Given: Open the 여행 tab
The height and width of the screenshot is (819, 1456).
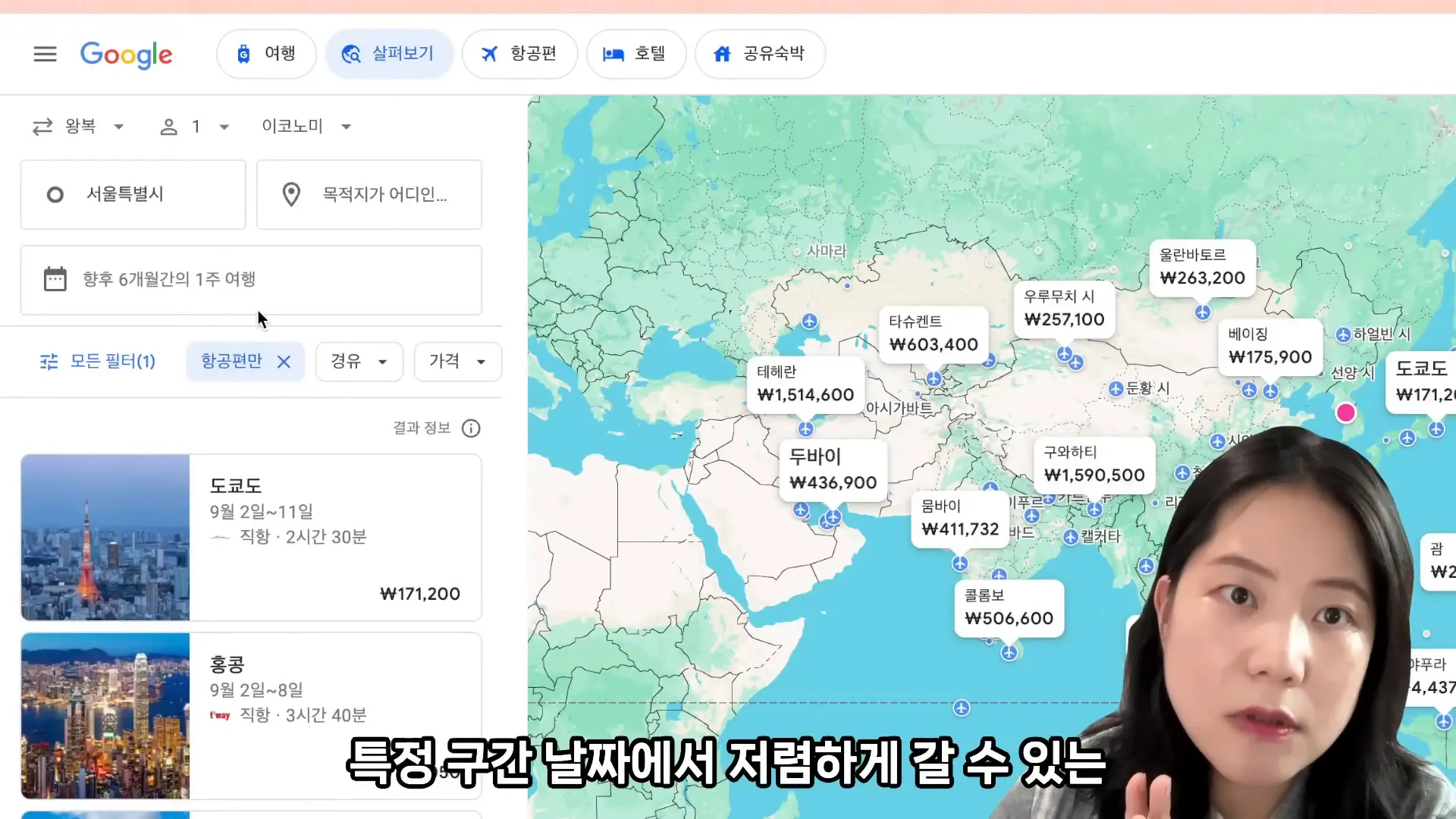Looking at the screenshot, I should click(266, 54).
